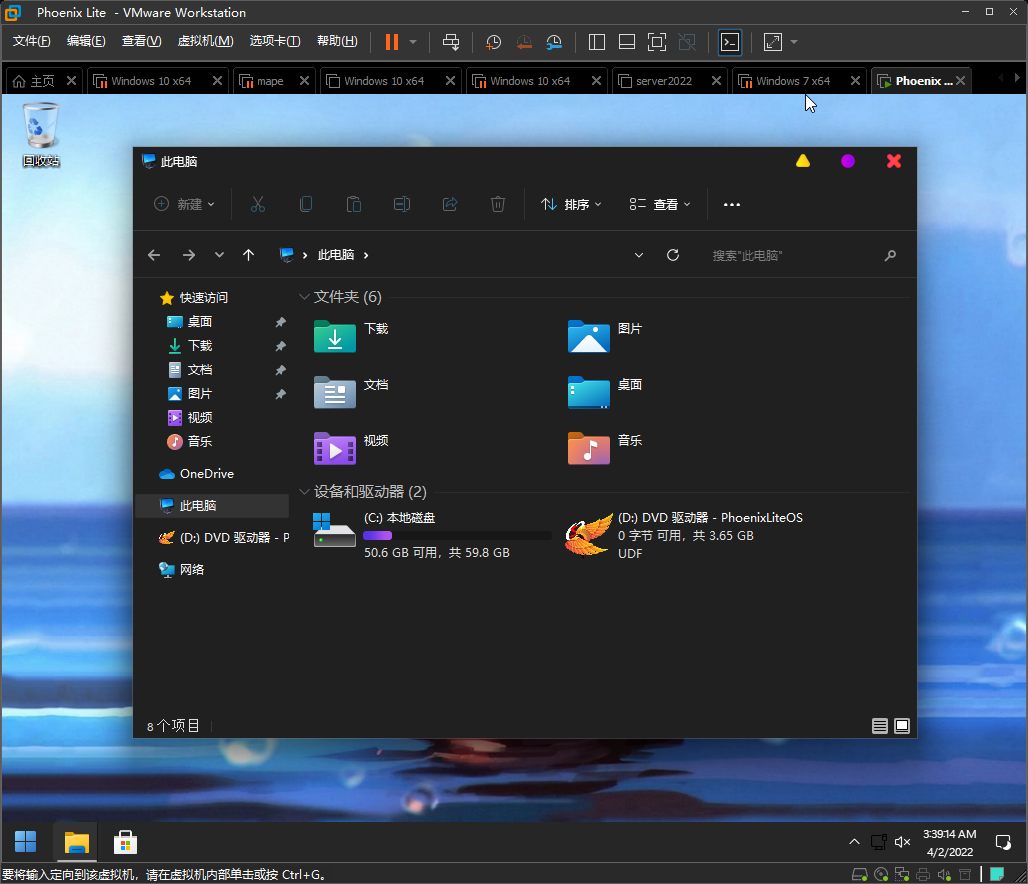Switch to large icons view in Explorer status bar
Screen dimensions: 1028x884
tap(902, 726)
